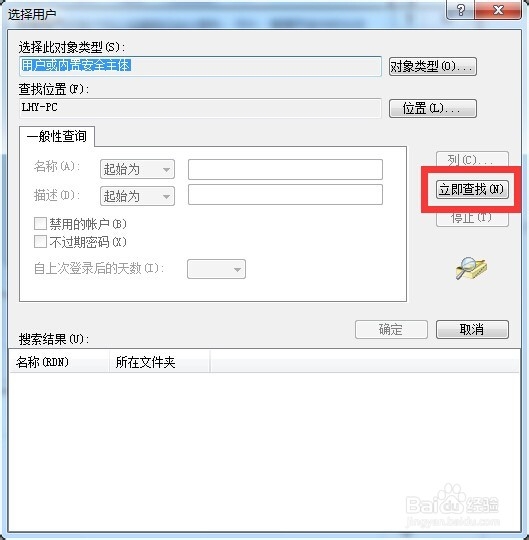The height and width of the screenshot is (540, 529).
Task: Click the 确定 button
Action: pyautogui.click(x=391, y=330)
